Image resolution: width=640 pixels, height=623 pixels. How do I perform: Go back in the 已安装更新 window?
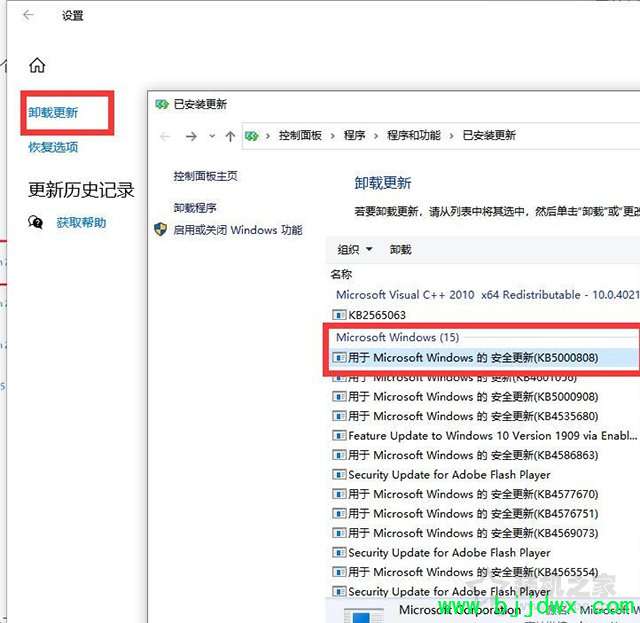(x=165, y=136)
